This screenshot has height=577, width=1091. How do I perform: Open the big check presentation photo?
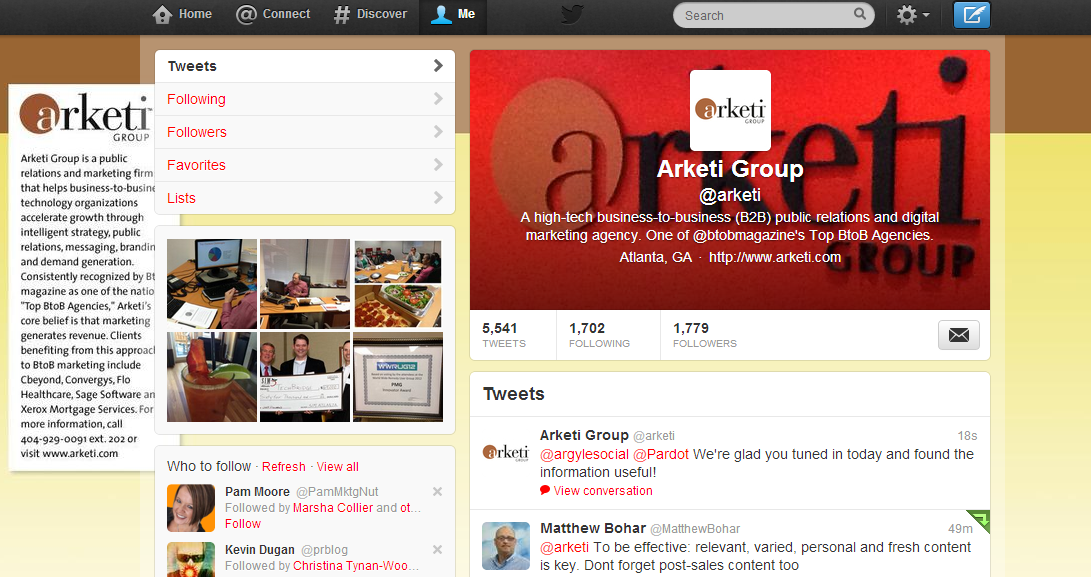(x=305, y=377)
